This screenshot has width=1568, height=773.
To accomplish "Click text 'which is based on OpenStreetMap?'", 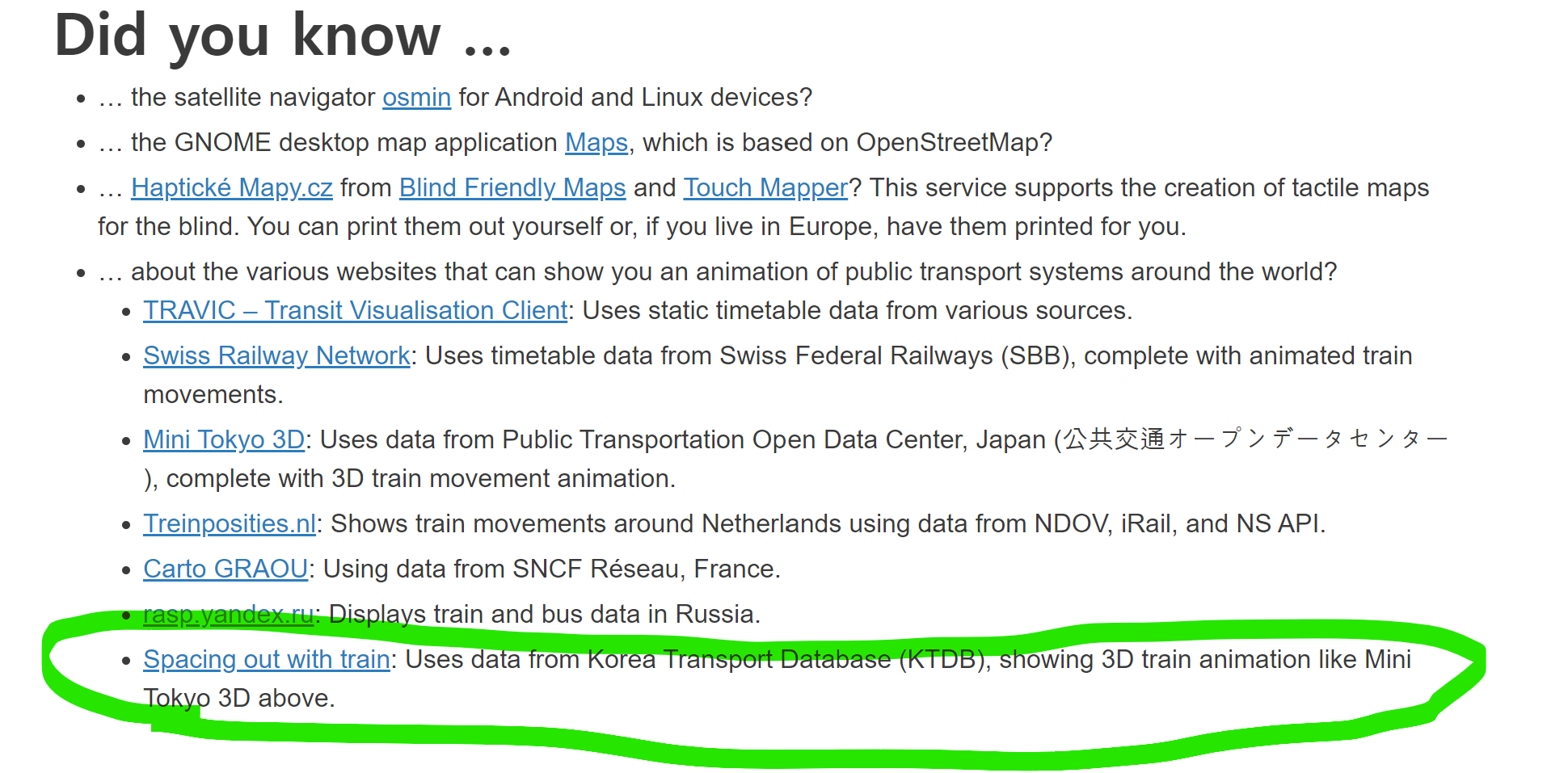I will [848, 143].
